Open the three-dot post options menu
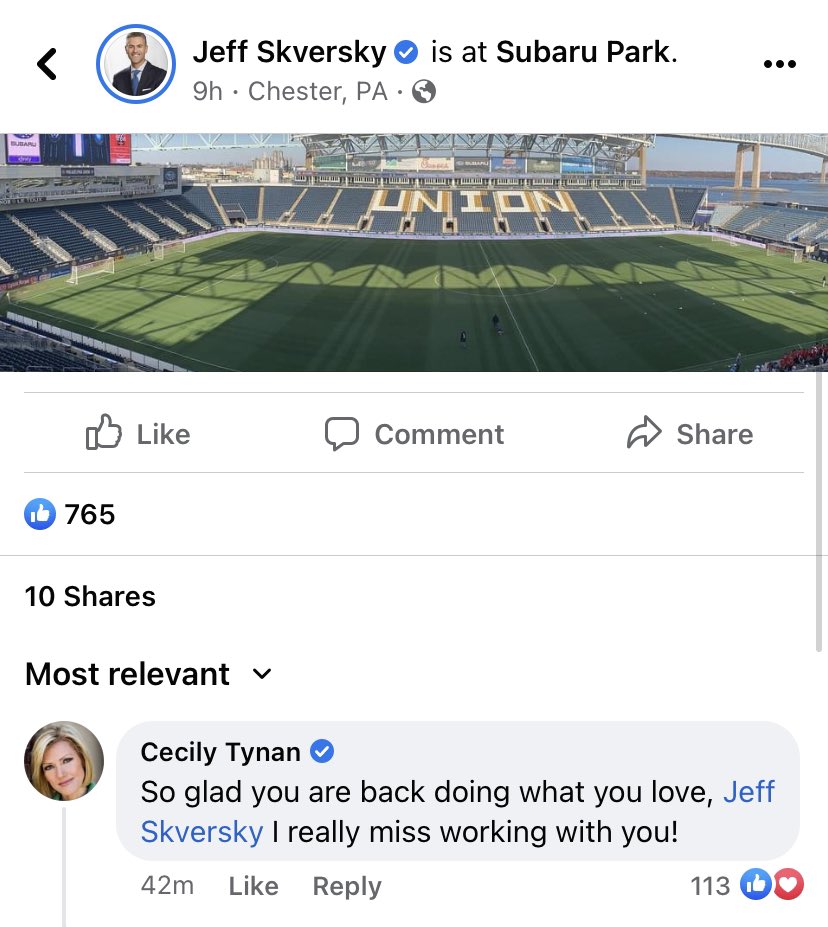The height and width of the screenshot is (927, 828). point(779,64)
